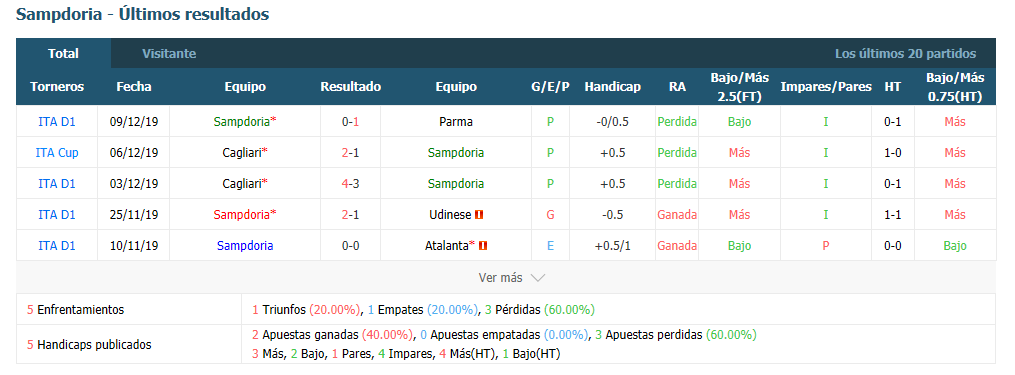Switch to the Visitante tab
This screenshot has width=1015, height=375.
click(169, 54)
